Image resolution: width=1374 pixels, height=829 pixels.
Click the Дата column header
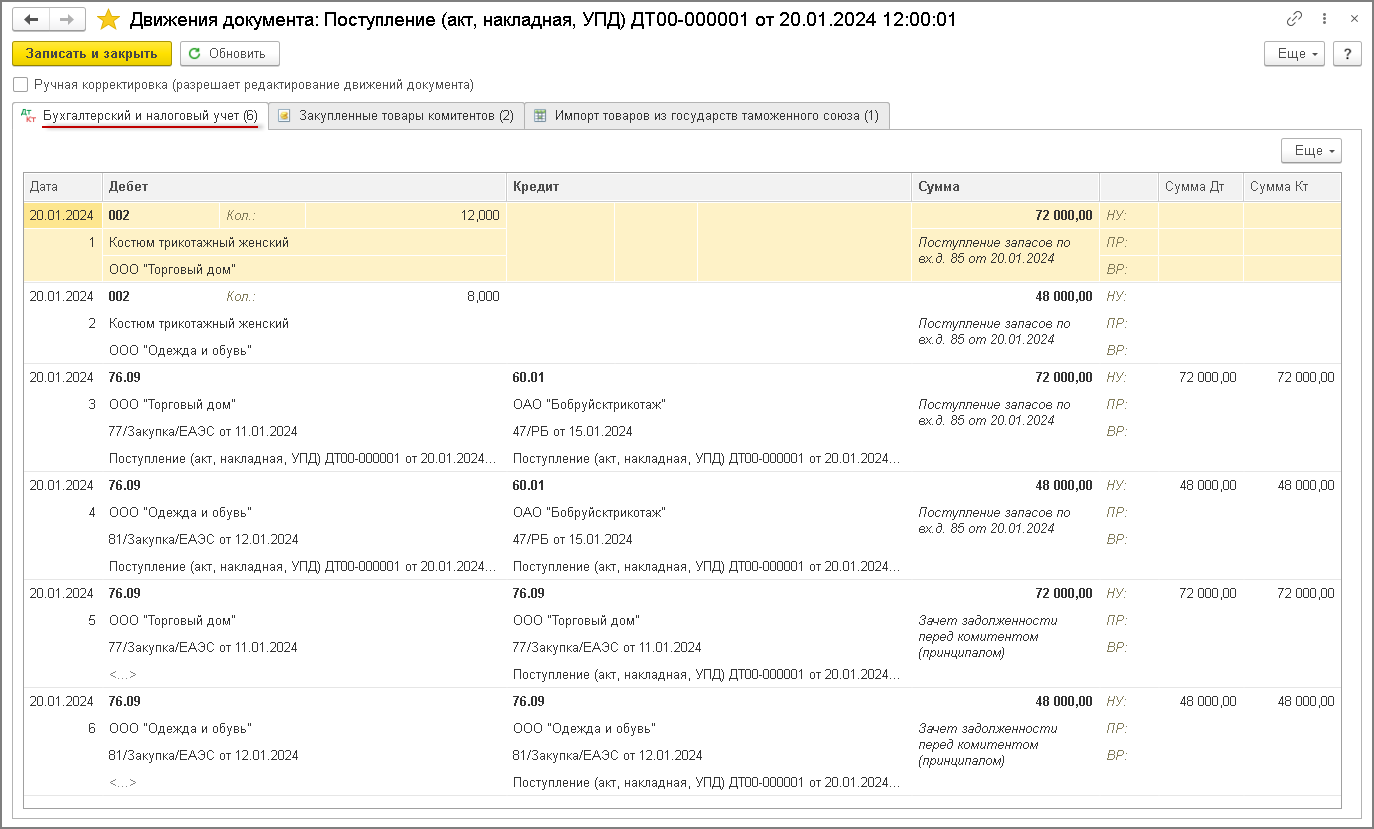63,187
